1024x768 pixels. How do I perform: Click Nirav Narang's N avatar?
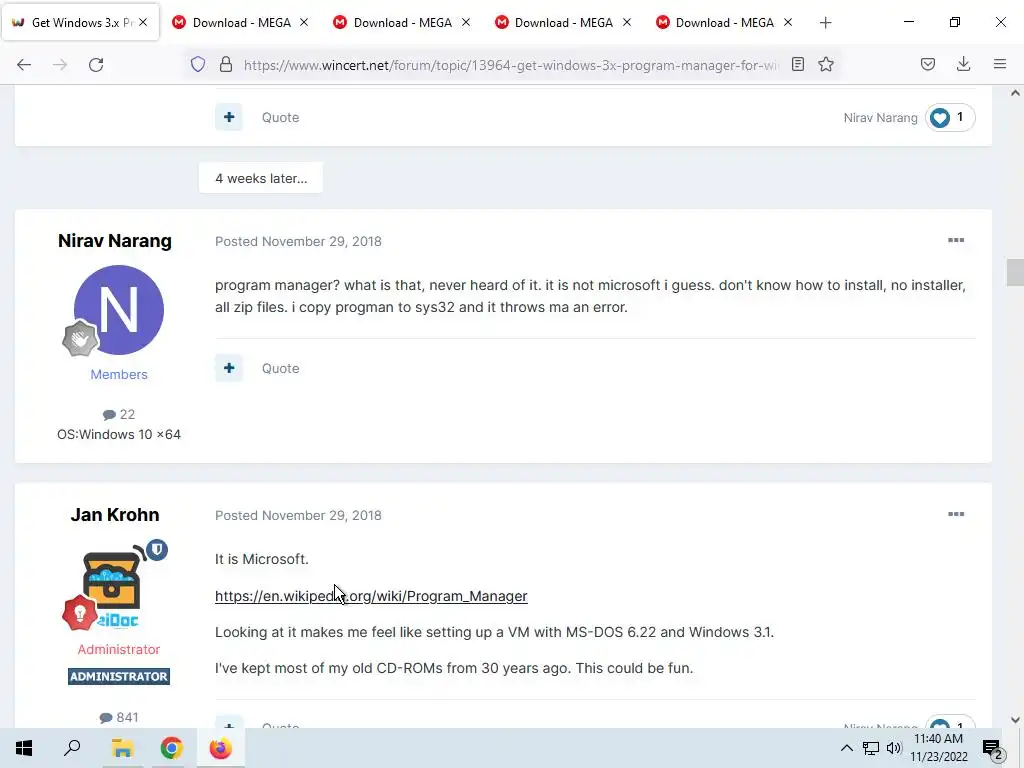pos(119,310)
